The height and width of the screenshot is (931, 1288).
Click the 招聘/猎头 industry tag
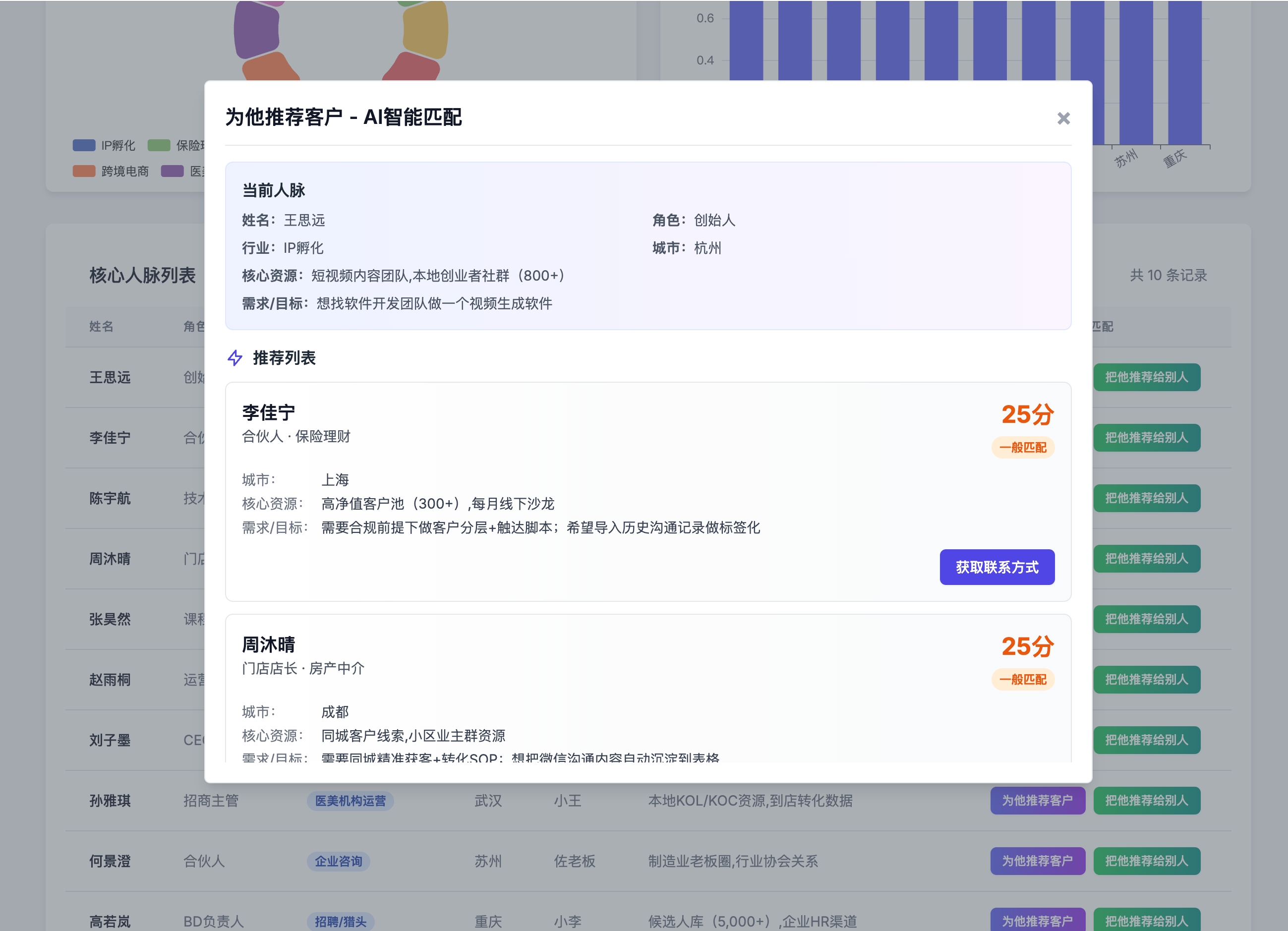click(x=340, y=922)
